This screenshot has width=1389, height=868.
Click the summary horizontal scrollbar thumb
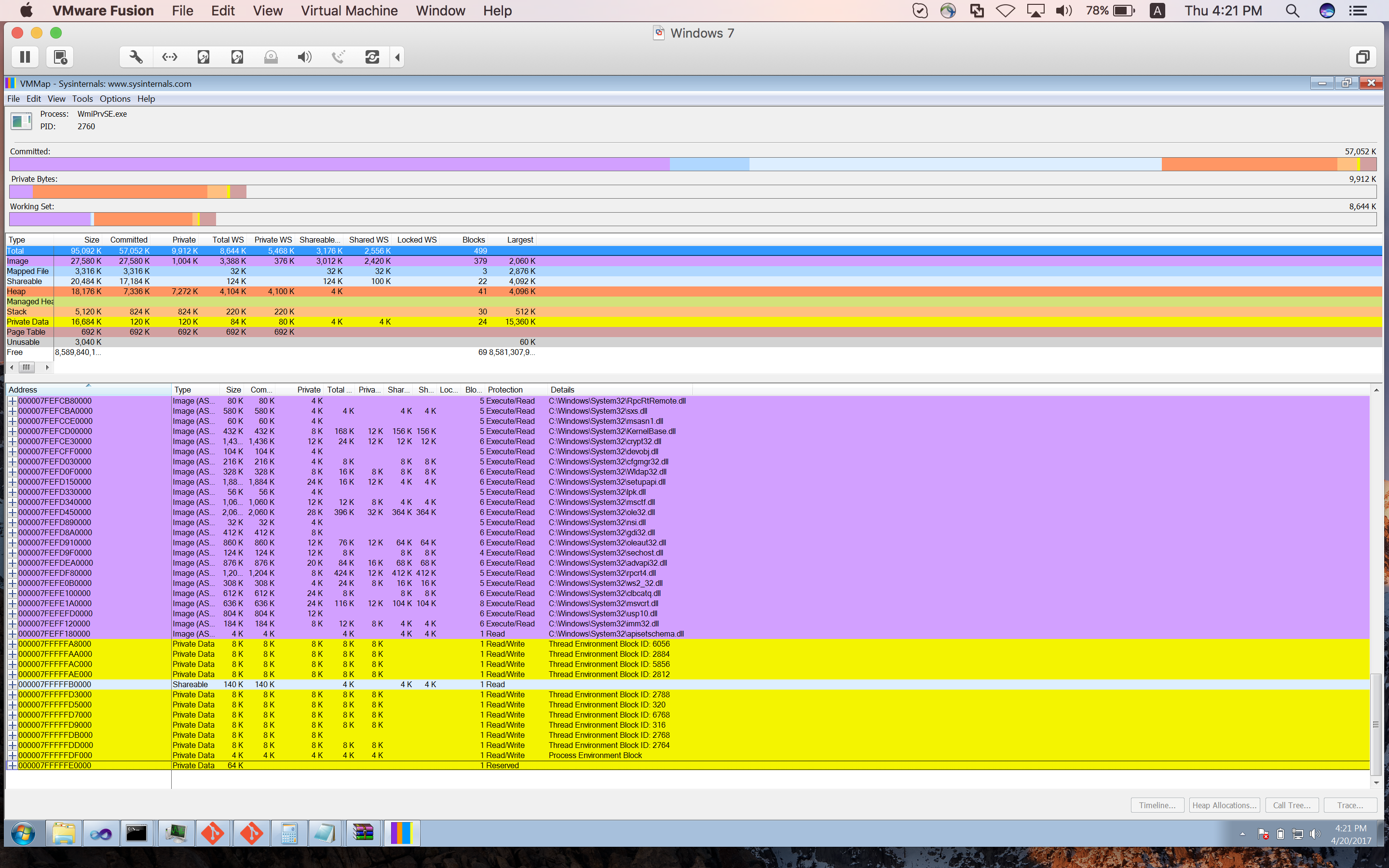click(27, 367)
